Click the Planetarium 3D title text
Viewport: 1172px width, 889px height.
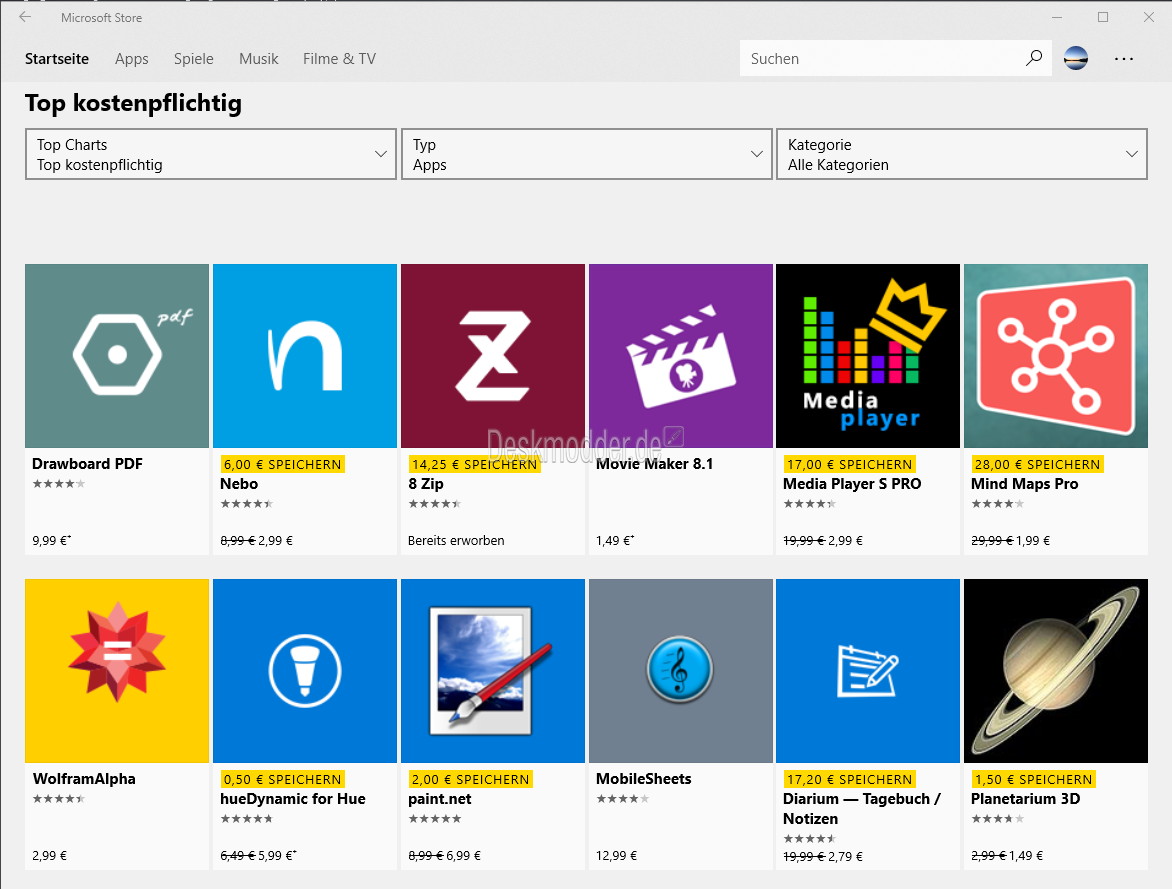1026,799
